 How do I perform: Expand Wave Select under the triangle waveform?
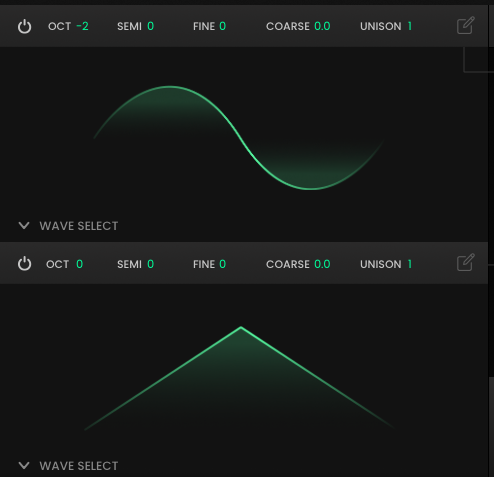coord(24,465)
